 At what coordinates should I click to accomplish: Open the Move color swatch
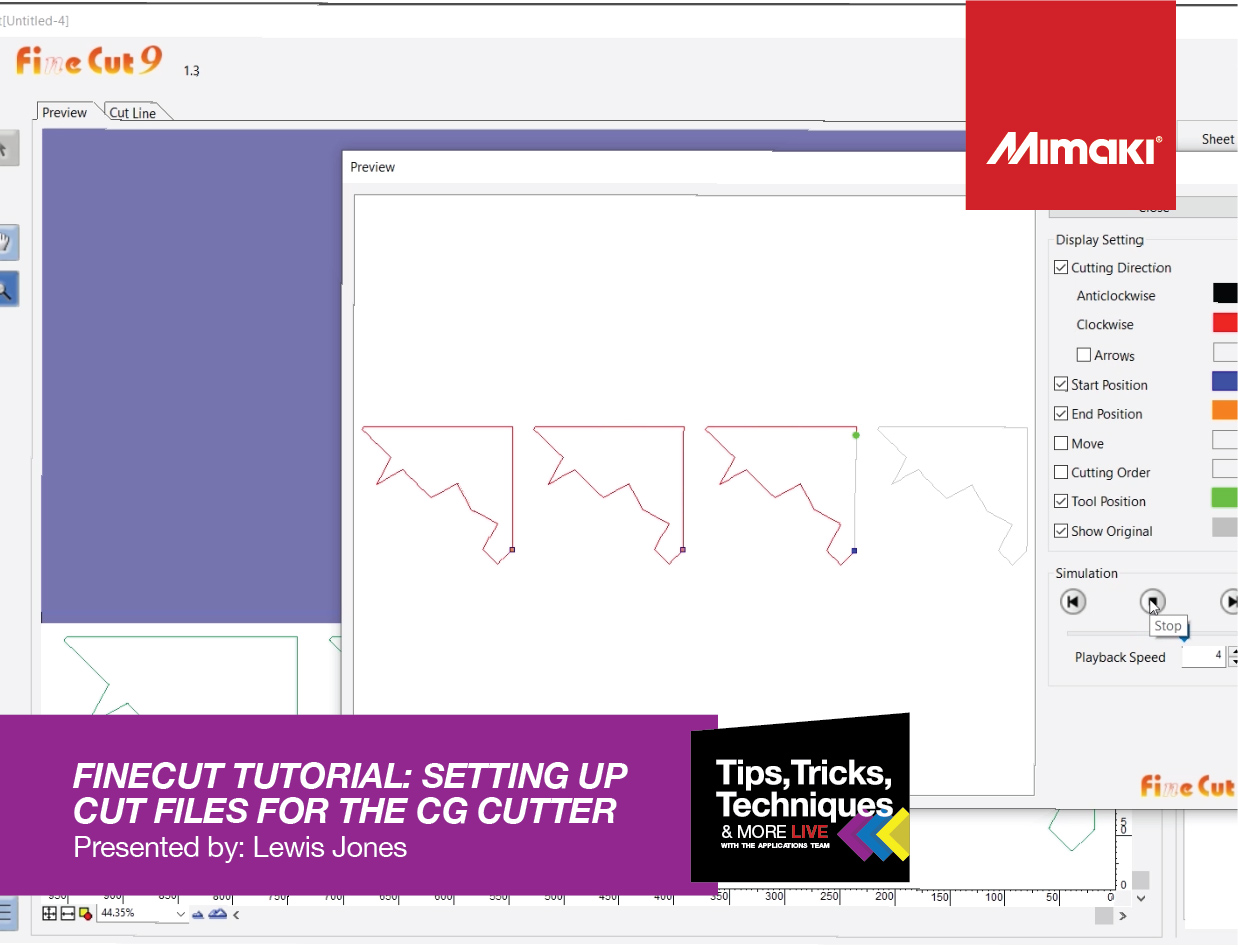coord(1225,440)
